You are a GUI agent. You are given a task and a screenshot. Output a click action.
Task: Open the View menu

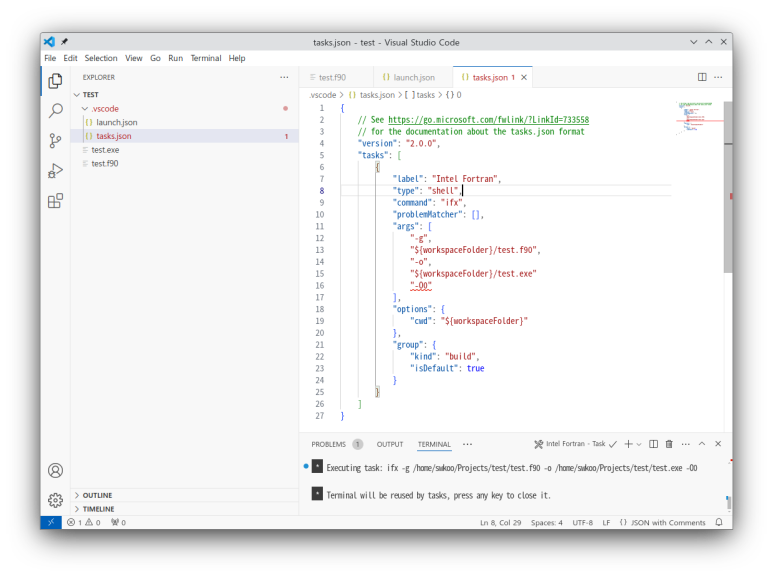[134, 58]
